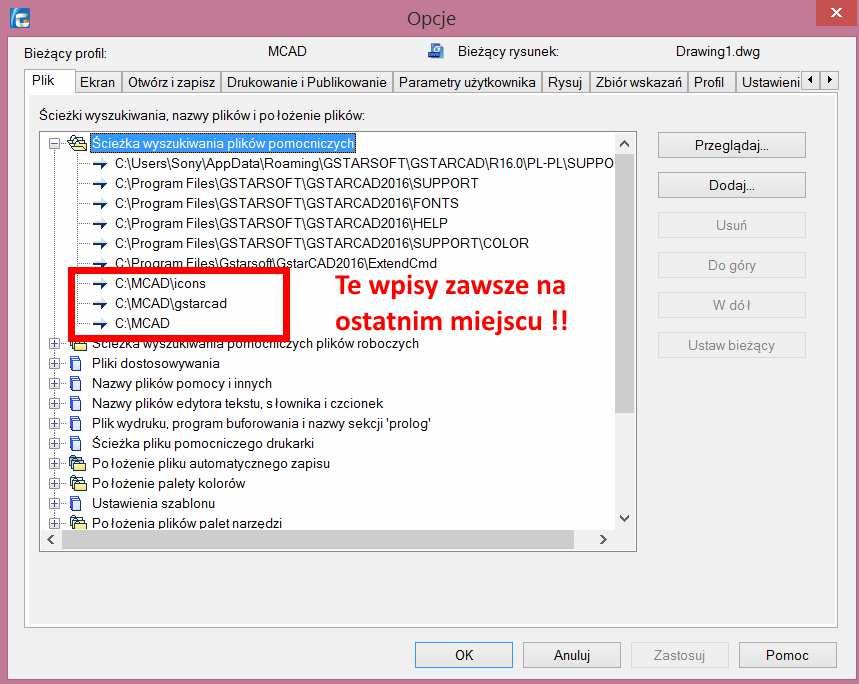Click arrow icon beside GSTARCAD2016\HELP path
859x684 pixels.
(x=100, y=224)
